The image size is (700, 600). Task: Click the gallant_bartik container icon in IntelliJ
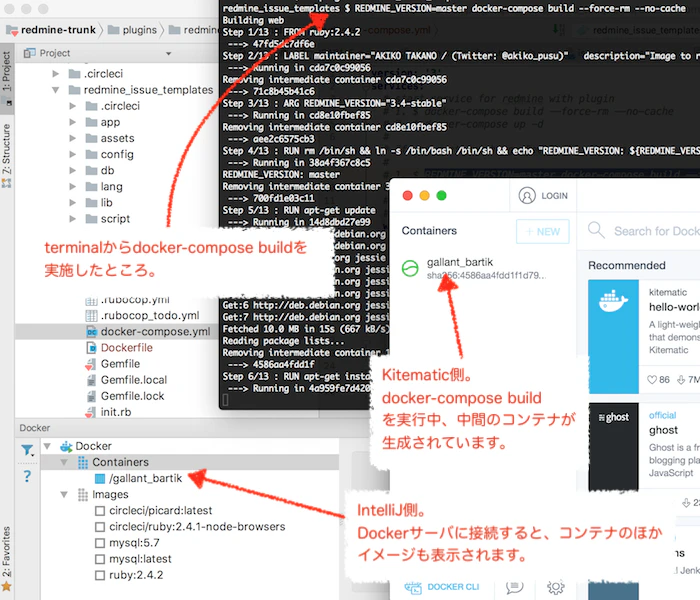point(100,479)
